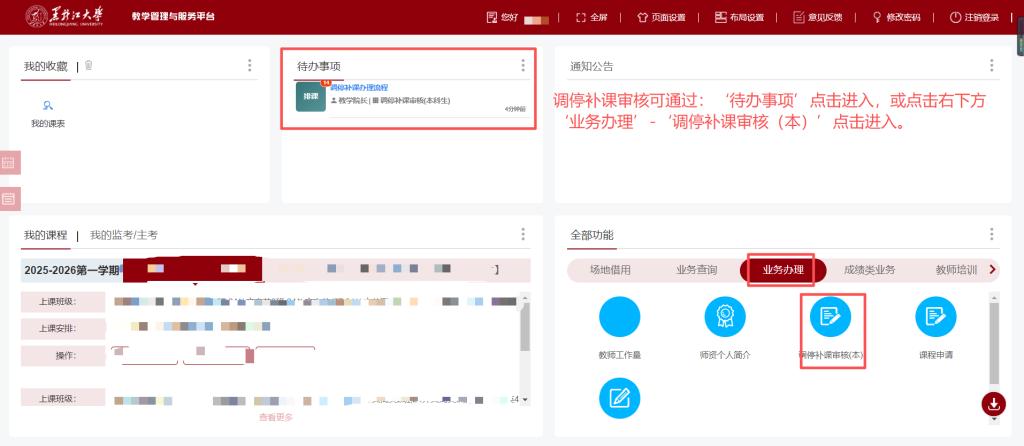Open 布局设置 layout settings
The width and height of the screenshot is (1024, 446).
[x=739, y=17]
